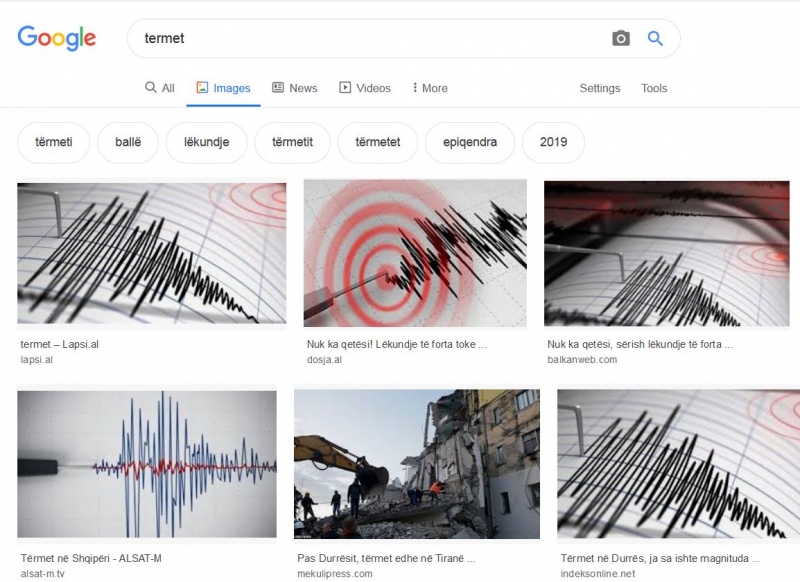Screen dimensions: 800x582
Task: Click the Google logo
Action: click(x=57, y=38)
